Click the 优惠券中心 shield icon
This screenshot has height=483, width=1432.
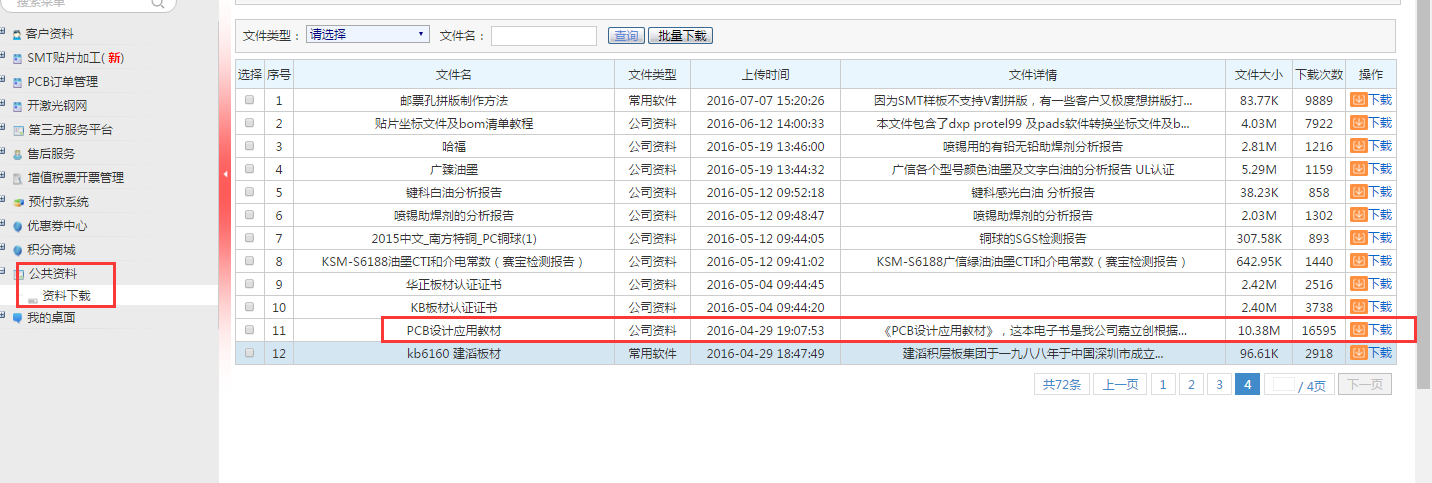17,226
